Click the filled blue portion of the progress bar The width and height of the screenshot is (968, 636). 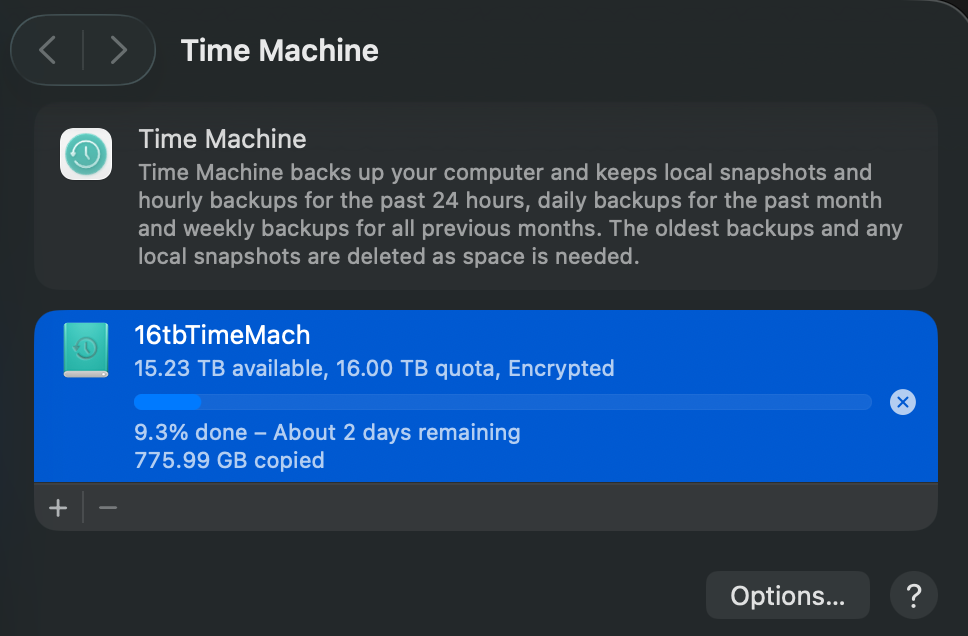click(168, 402)
